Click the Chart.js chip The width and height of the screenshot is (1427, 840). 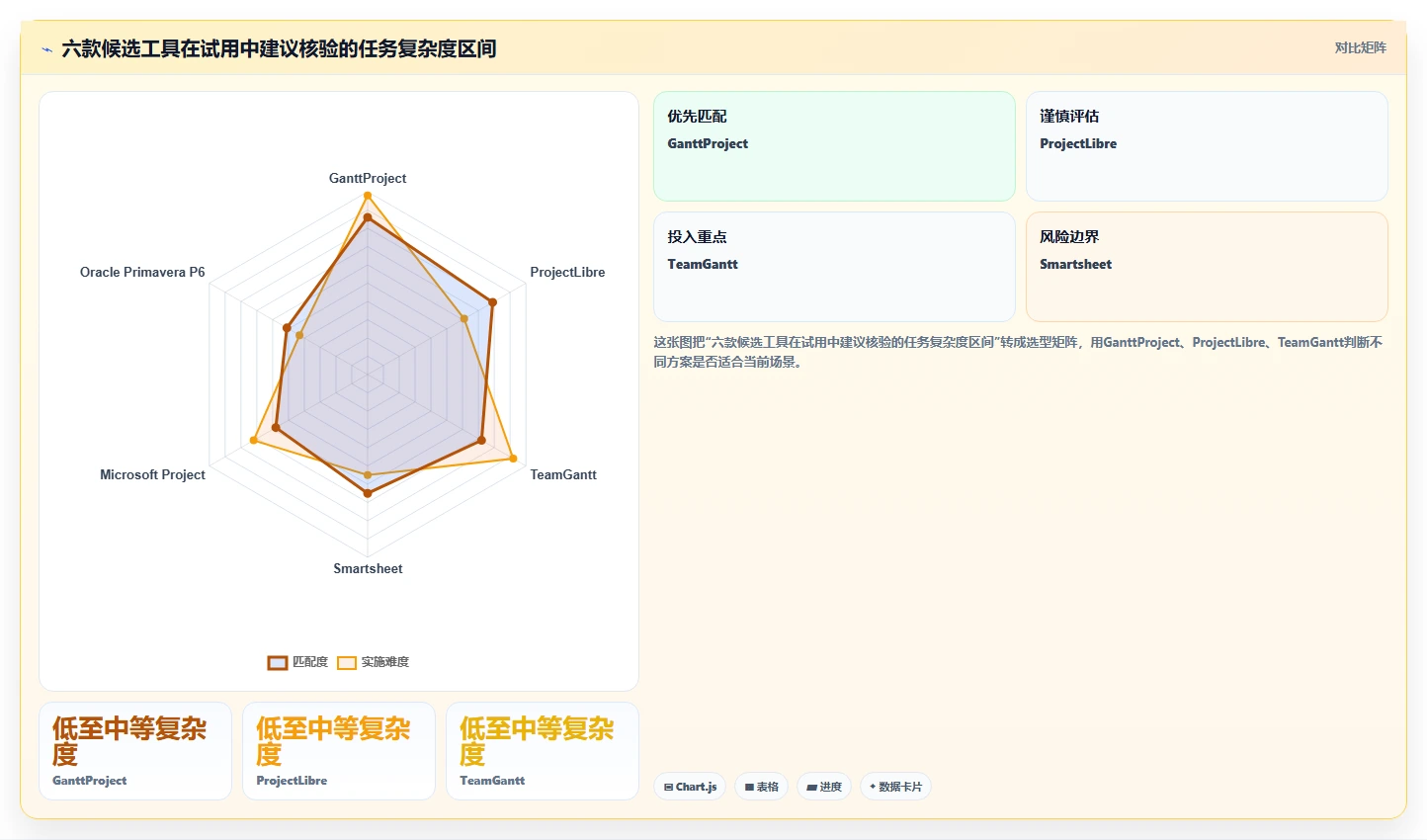pos(690,787)
